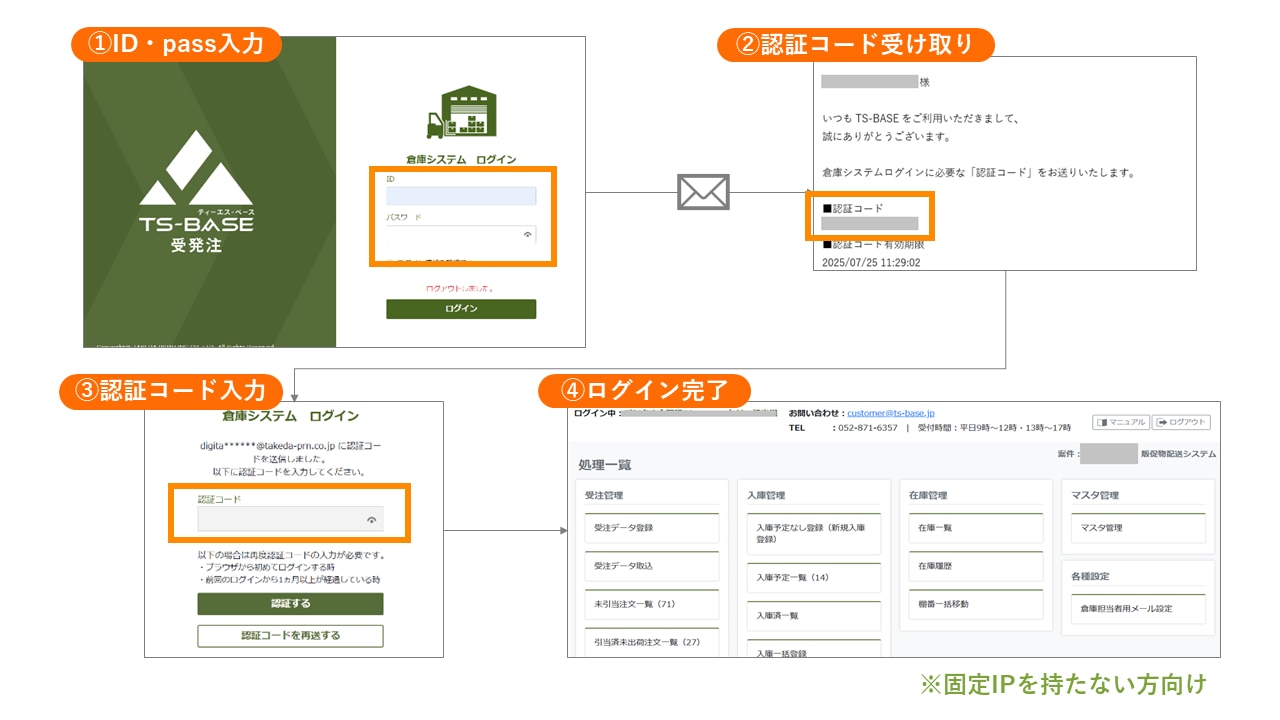Open 入庫予定一覧 (14) menu item

point(813,578)
